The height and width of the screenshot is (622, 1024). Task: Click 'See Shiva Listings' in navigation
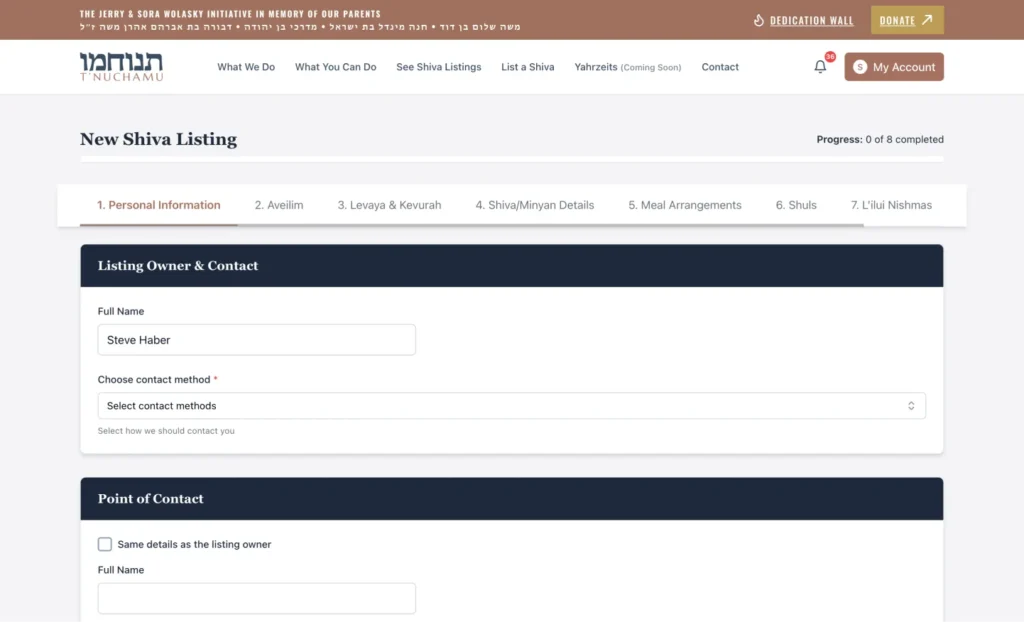pos(438,67)
